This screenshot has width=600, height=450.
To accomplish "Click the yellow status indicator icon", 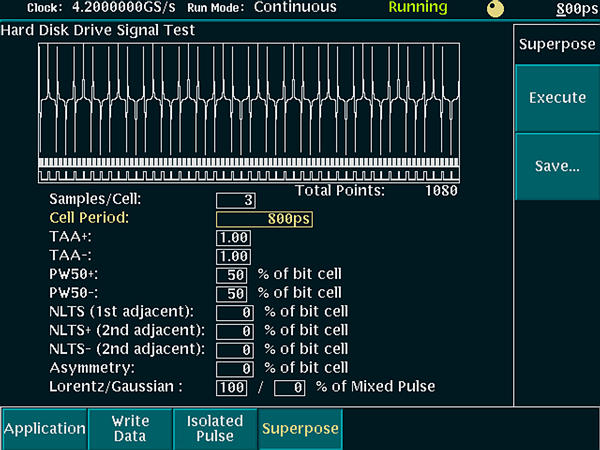I will (x=495, y=8).
